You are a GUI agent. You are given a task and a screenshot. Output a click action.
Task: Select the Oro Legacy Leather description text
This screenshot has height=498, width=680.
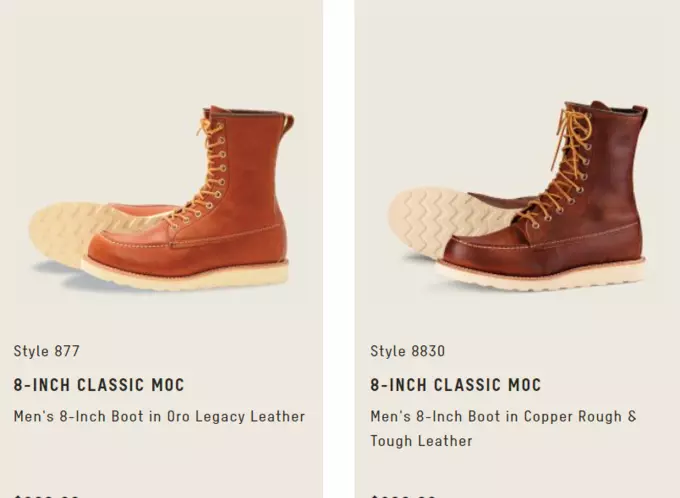(159, 416)
